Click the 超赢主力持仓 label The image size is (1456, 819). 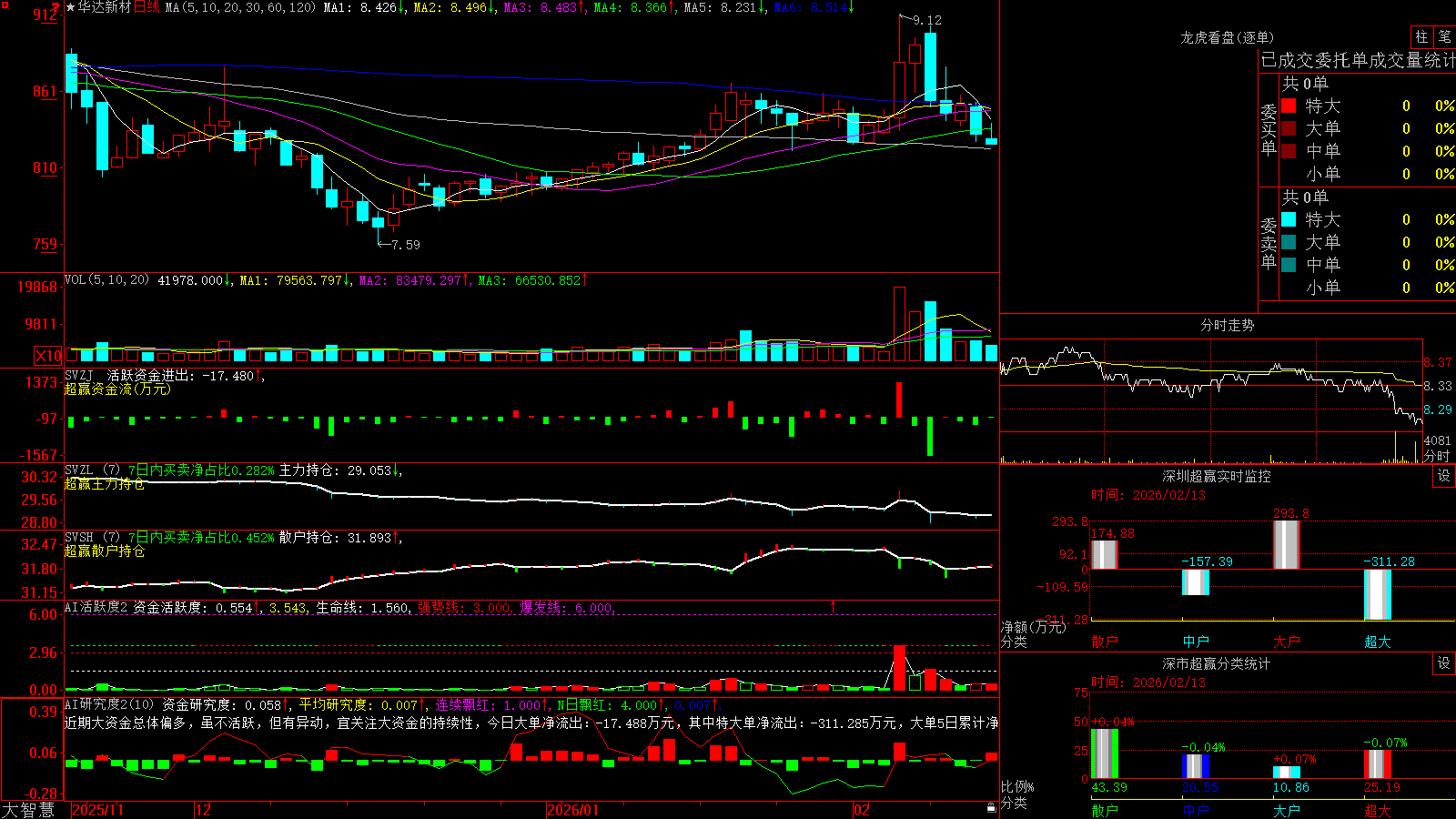(105, 484)
